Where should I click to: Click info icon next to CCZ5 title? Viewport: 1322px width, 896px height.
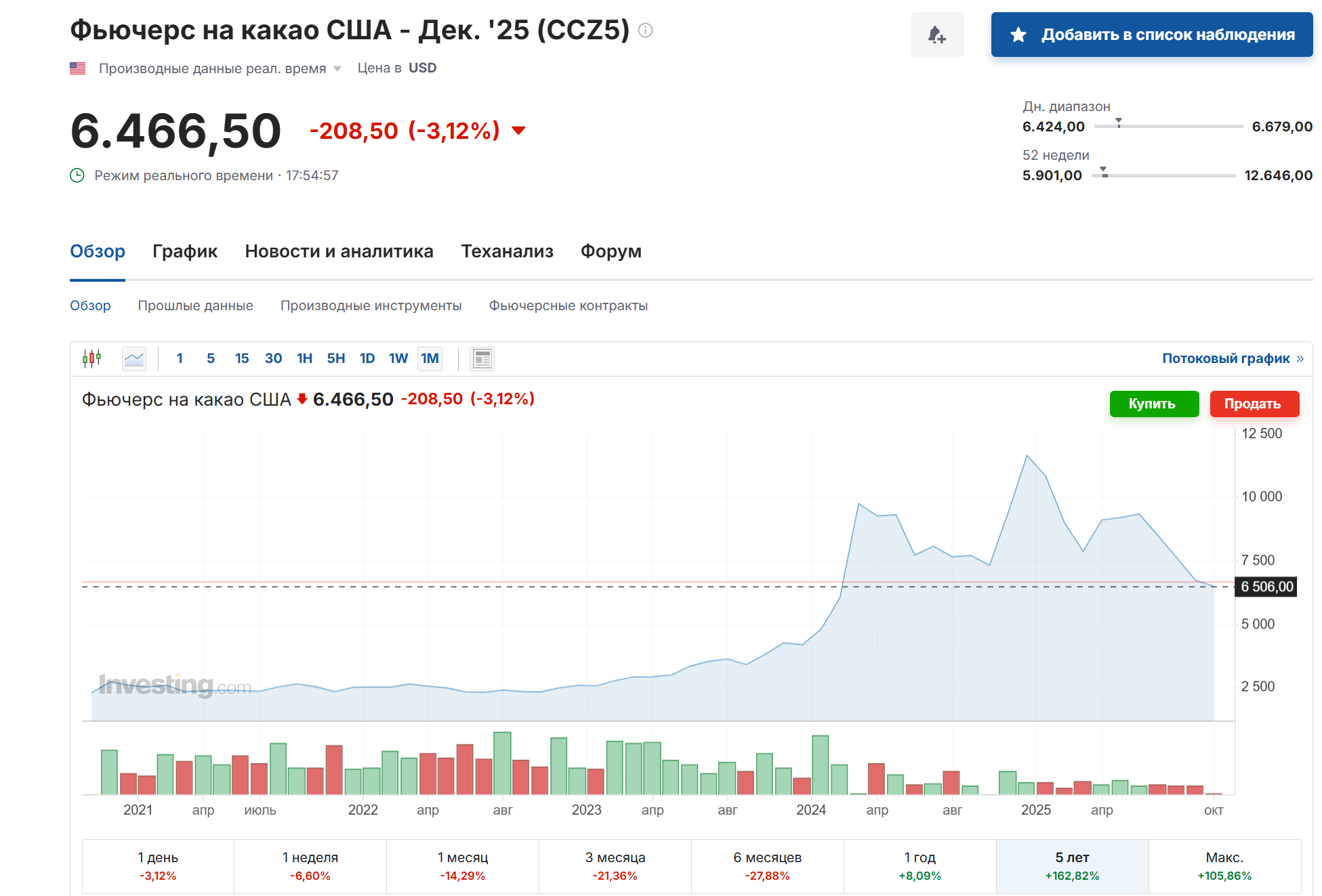pos(646,30)
